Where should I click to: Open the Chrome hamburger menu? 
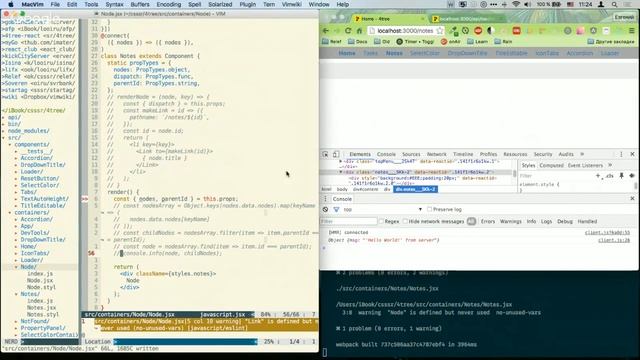[631, 31]
